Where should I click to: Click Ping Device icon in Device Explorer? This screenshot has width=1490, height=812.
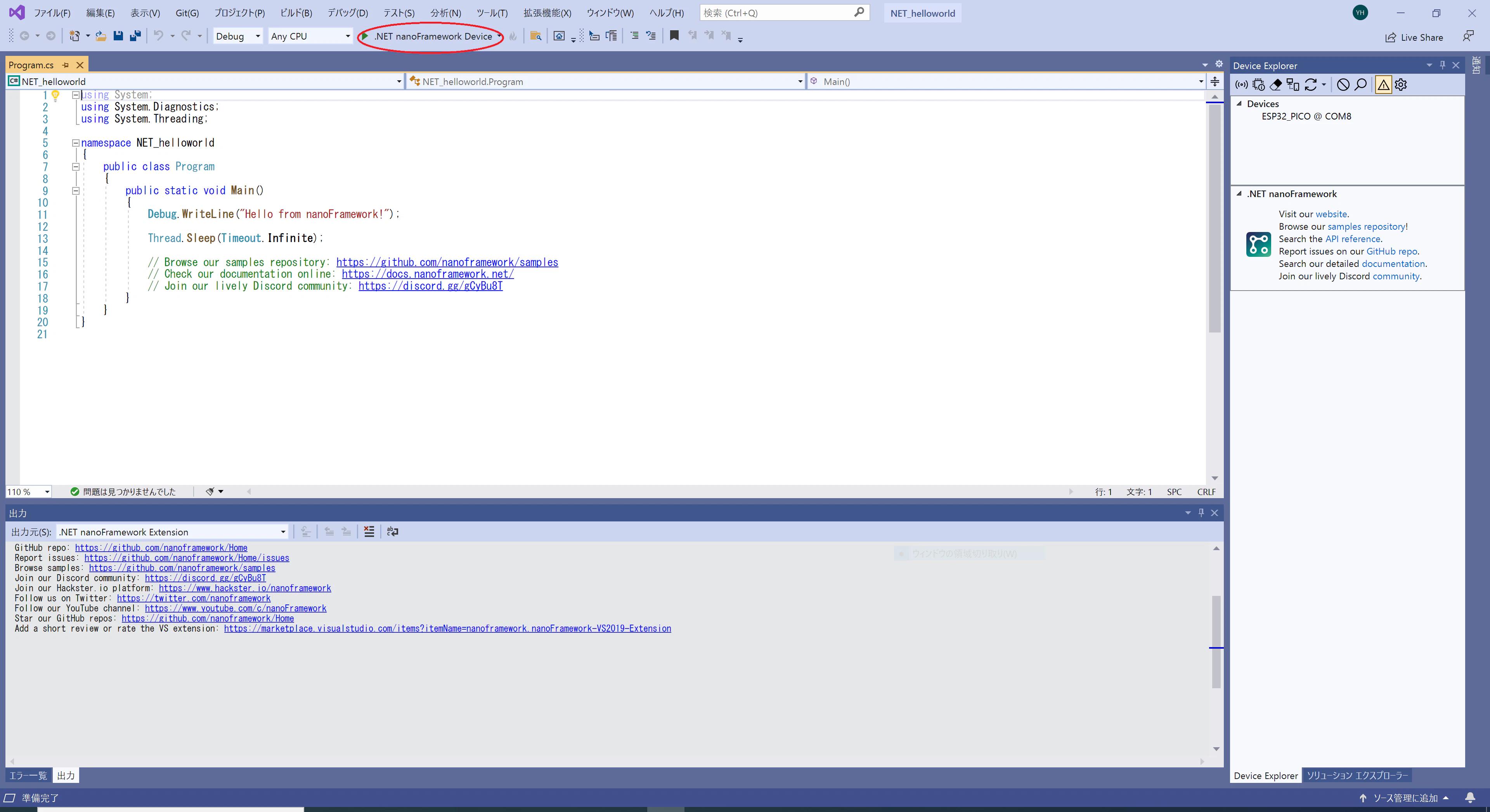click(x=1241, y=85)
